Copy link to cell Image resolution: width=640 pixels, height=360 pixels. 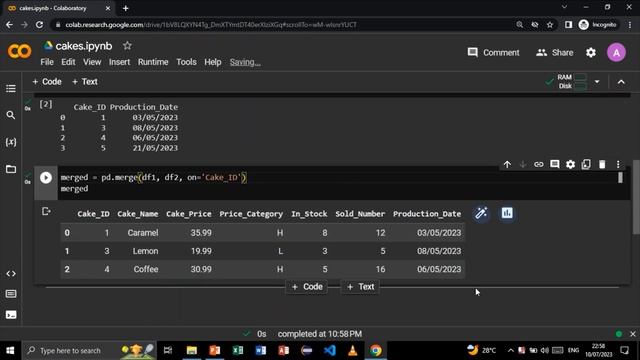[x=539, y=164]
